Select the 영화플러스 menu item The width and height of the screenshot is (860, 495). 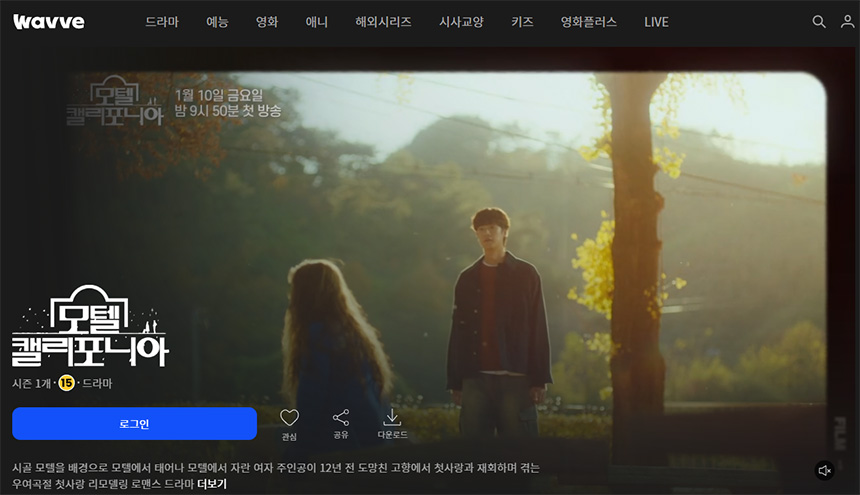(589, 22)
